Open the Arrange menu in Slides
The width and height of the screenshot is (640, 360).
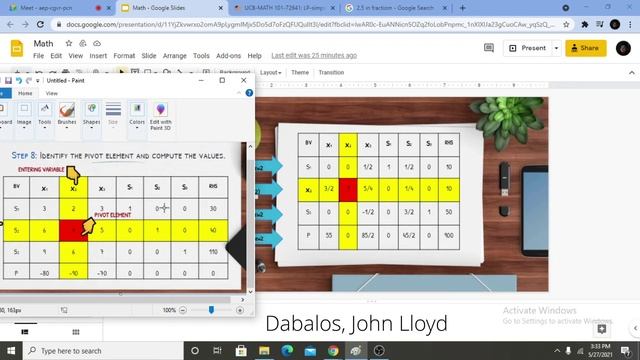coord(175,56)
